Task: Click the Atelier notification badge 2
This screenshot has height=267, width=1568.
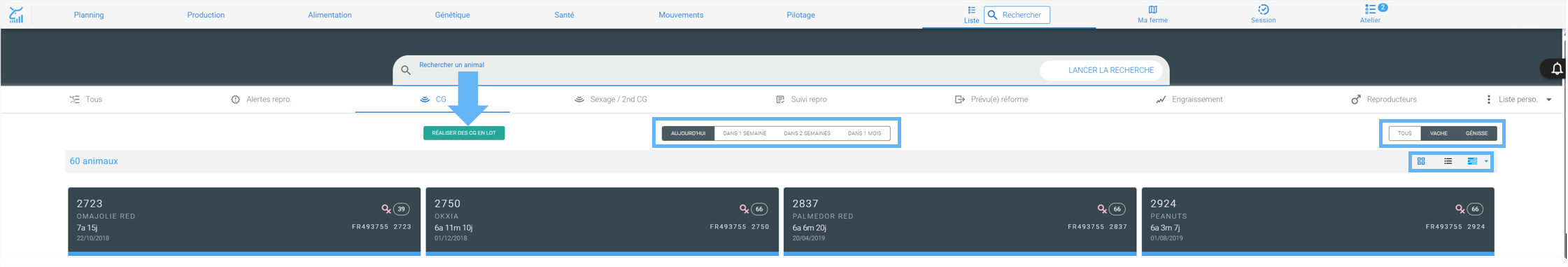Action: [x=1383, y=8]
